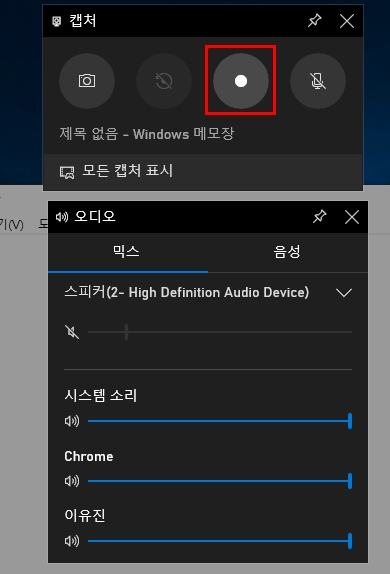The width and height of the screenshot is (390, 574).
Task: Unmute the speaker master volume
Action: (72, 332)
